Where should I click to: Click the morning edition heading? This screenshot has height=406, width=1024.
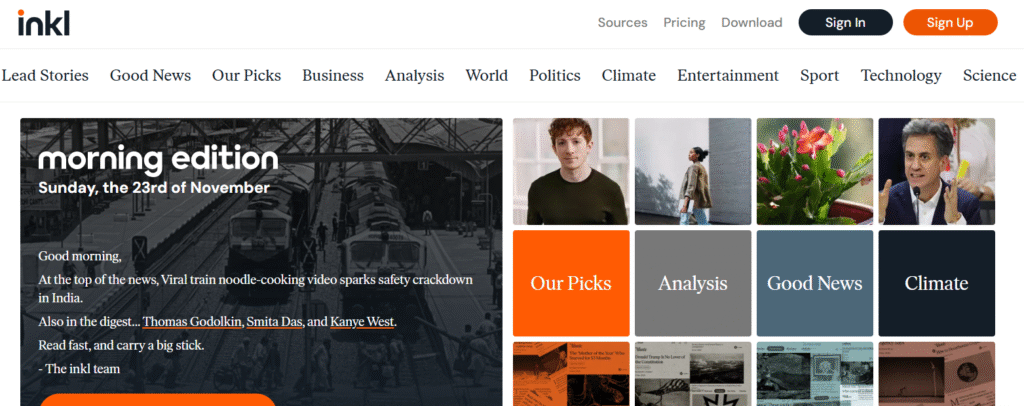(x=158, y=160)
